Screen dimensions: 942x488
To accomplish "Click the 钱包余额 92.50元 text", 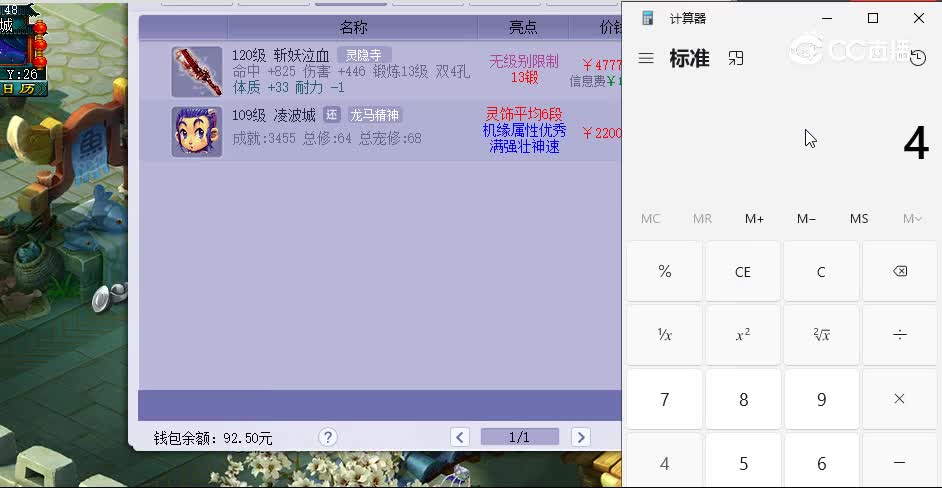I will [213, 438].
